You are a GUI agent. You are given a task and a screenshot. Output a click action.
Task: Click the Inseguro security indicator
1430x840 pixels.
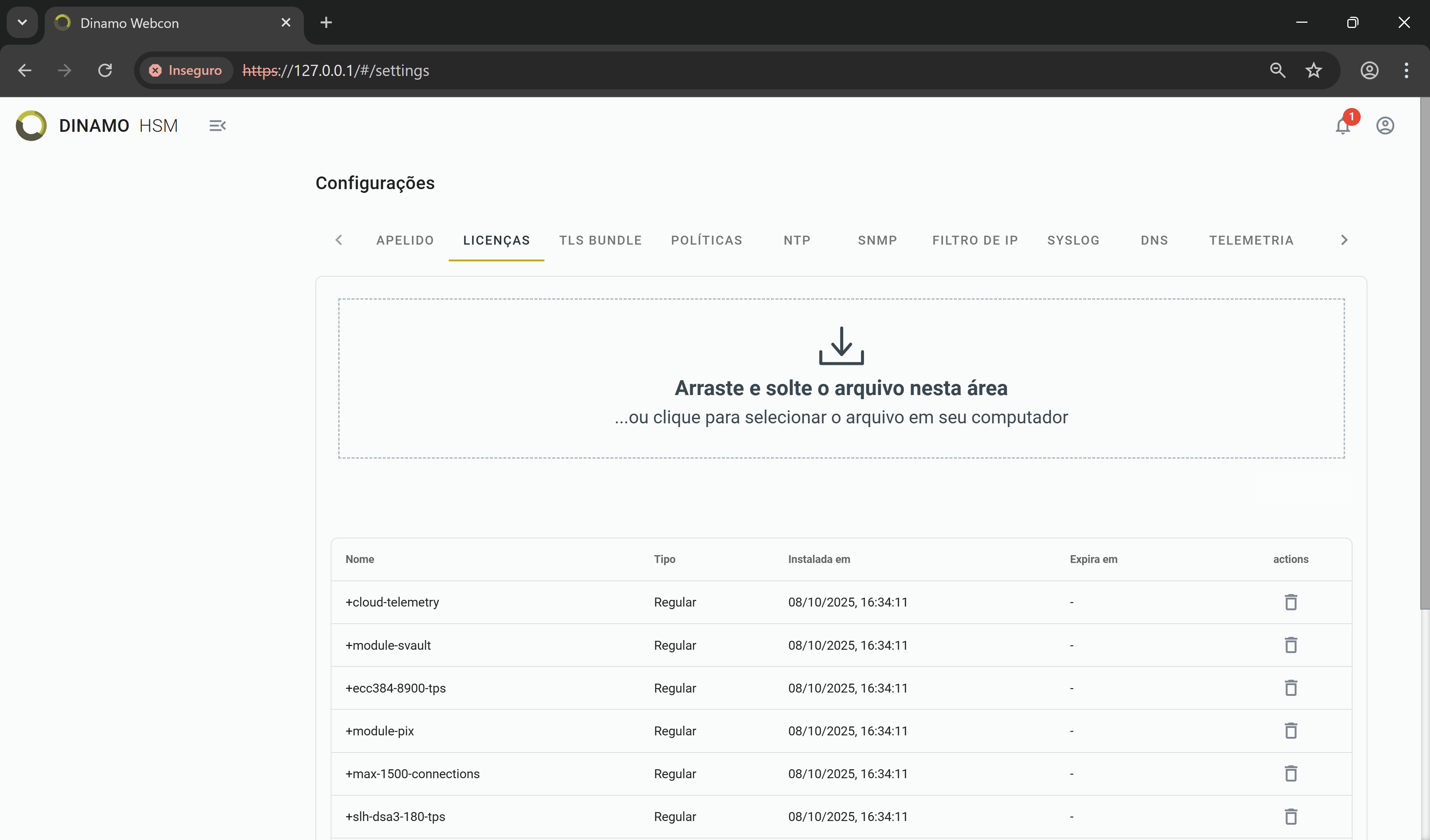pos(185,70)
